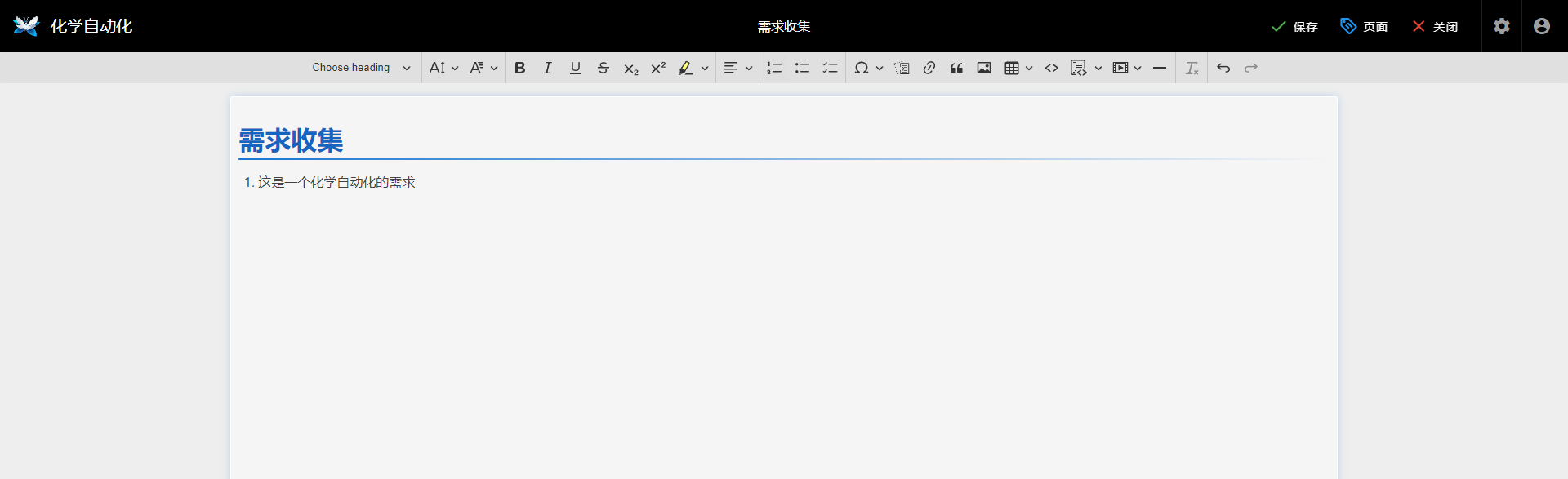1568x479 pixels.
Task: Expand the font size dropdown
Action: pos(443,68)
